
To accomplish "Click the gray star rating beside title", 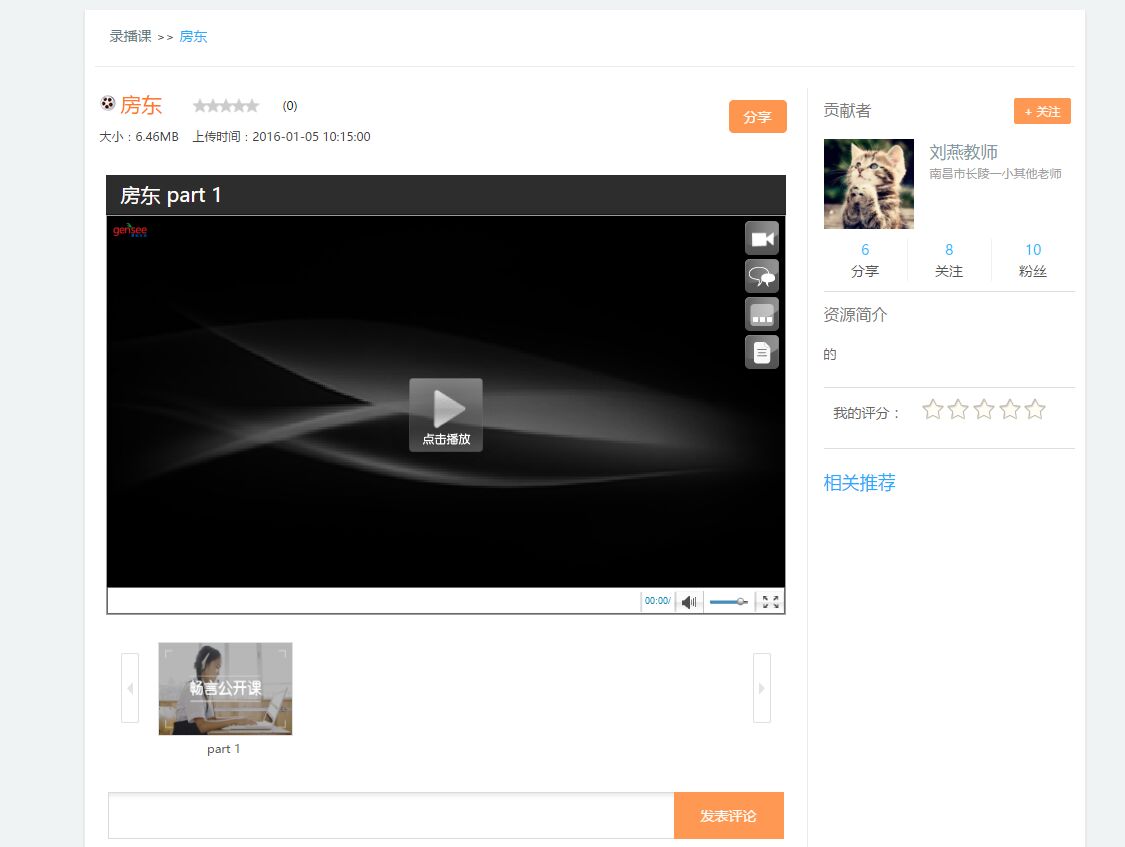I will [x=226, y=106].
